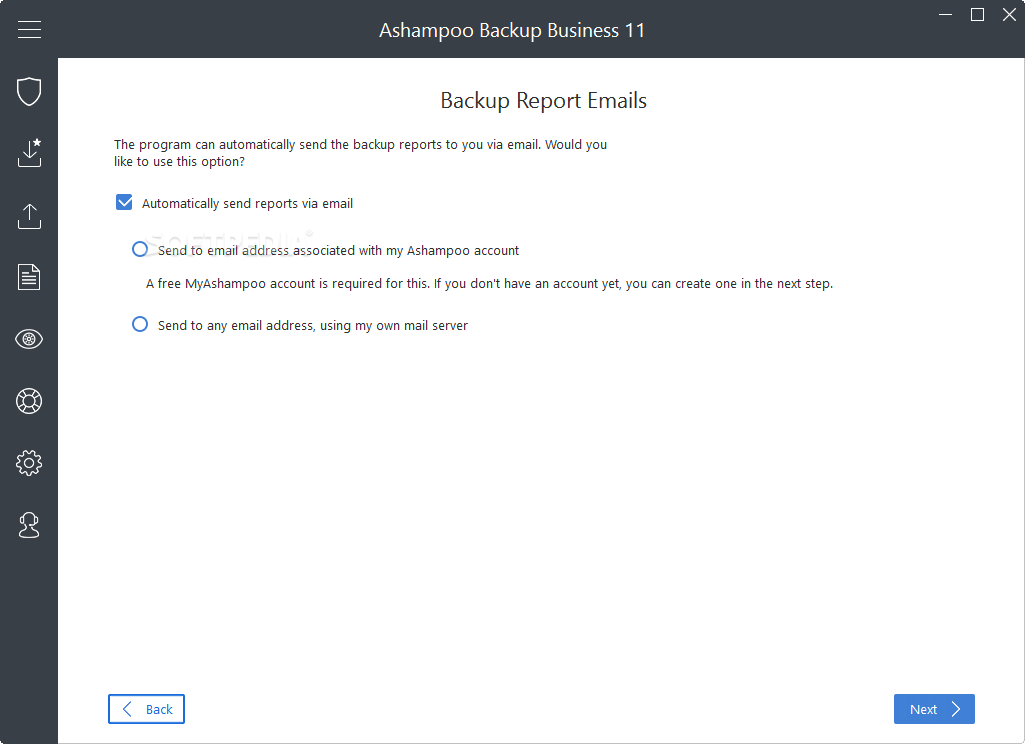Minimize the Ashampoo Backup window
1025x744 pixels.
pos(945,14)
